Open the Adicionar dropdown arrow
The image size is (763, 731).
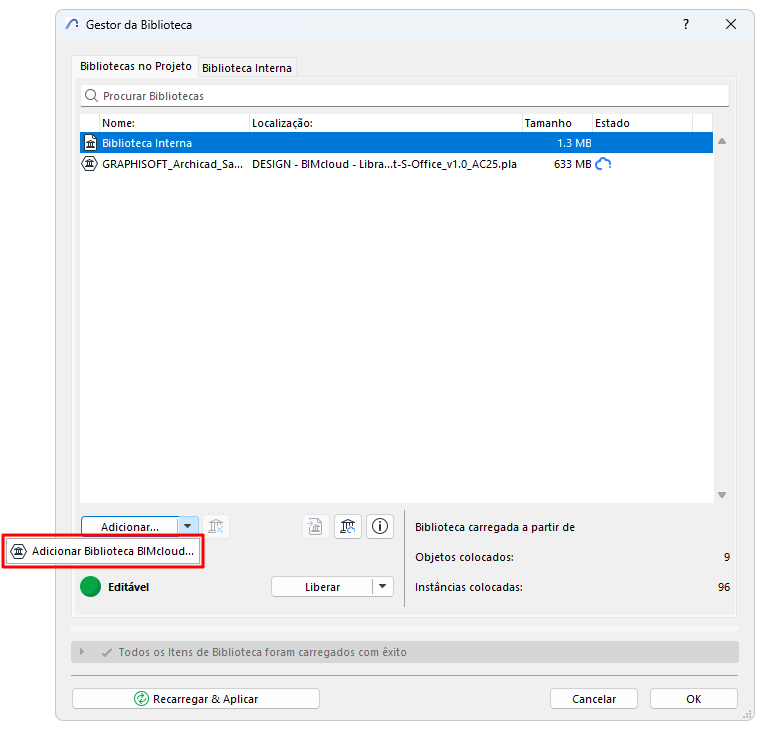pos(188,526)
